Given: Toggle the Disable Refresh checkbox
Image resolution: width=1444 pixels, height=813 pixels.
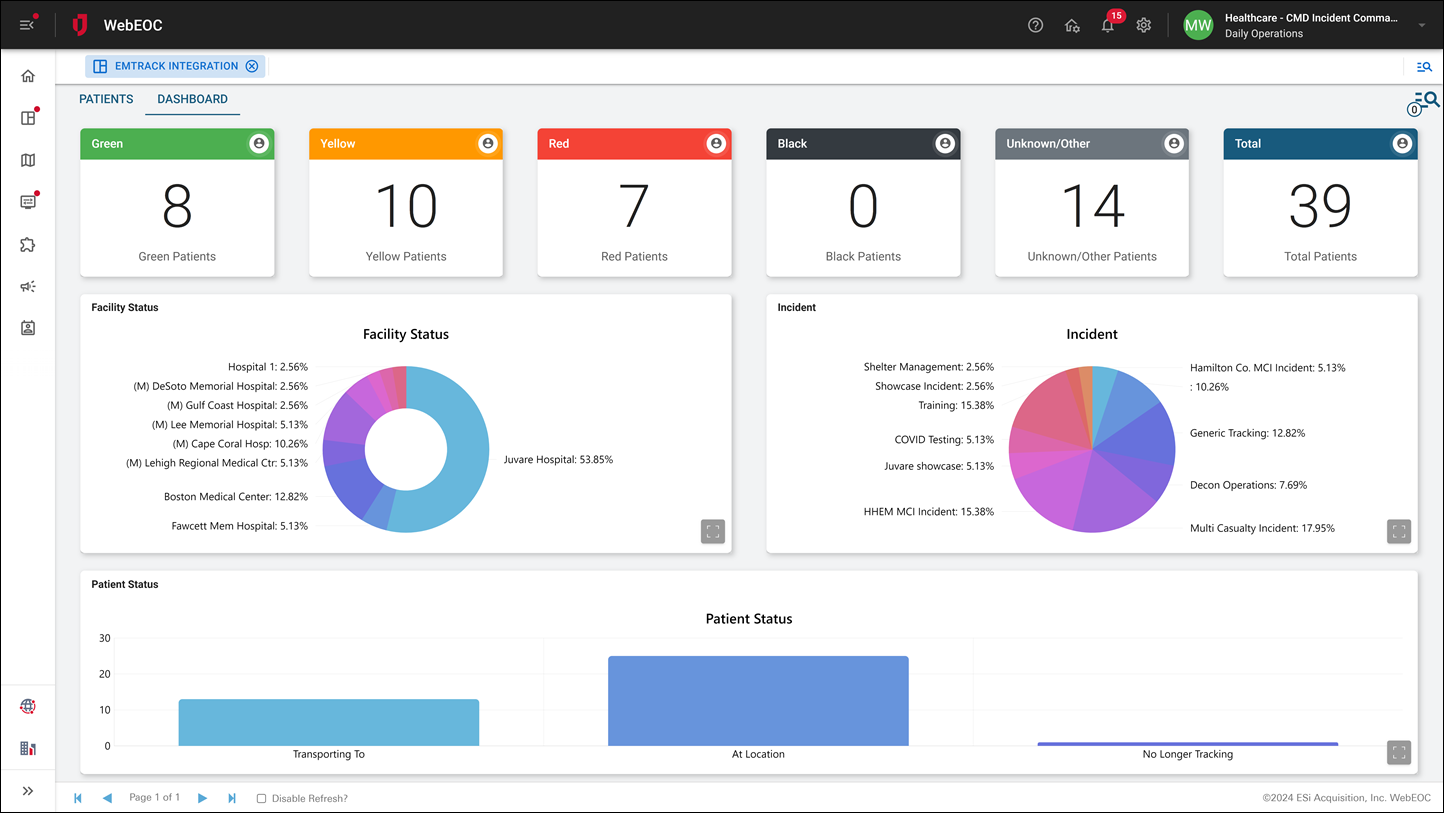Looking at the screenshot, I should pos(261,798).
